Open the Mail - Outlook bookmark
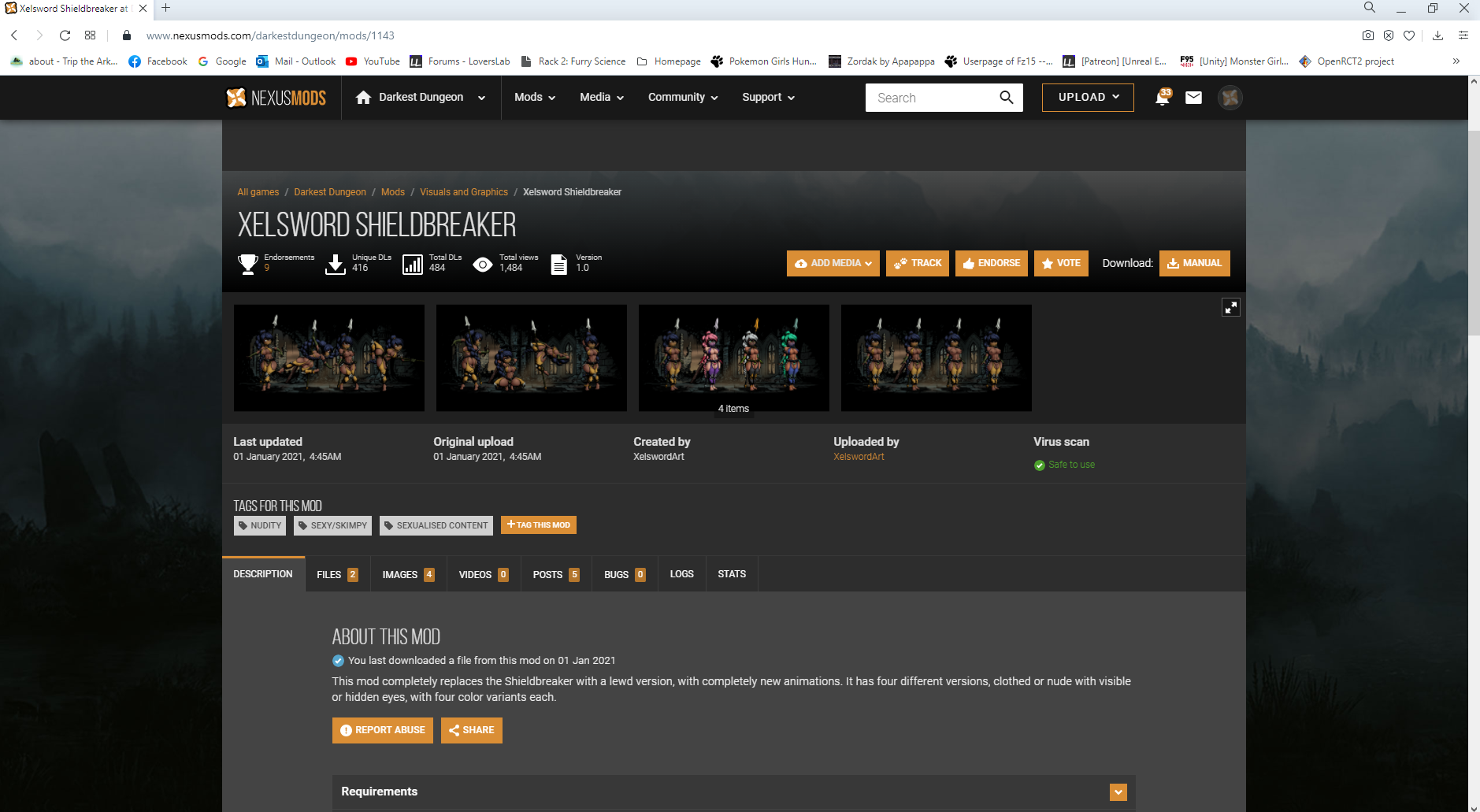1480x812 pixels. (296, 61)
